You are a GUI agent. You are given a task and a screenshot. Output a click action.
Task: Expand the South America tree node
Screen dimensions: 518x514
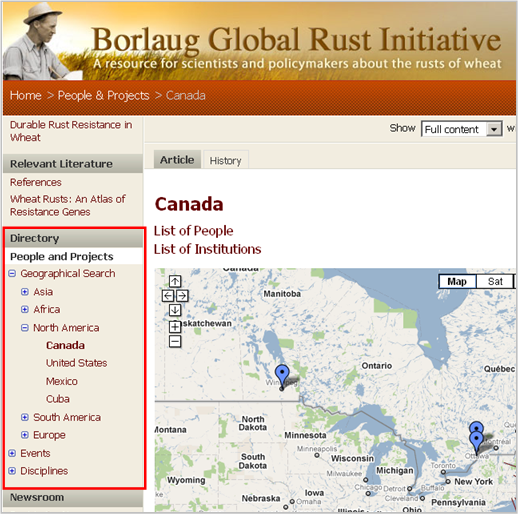(x=25, y=417)
